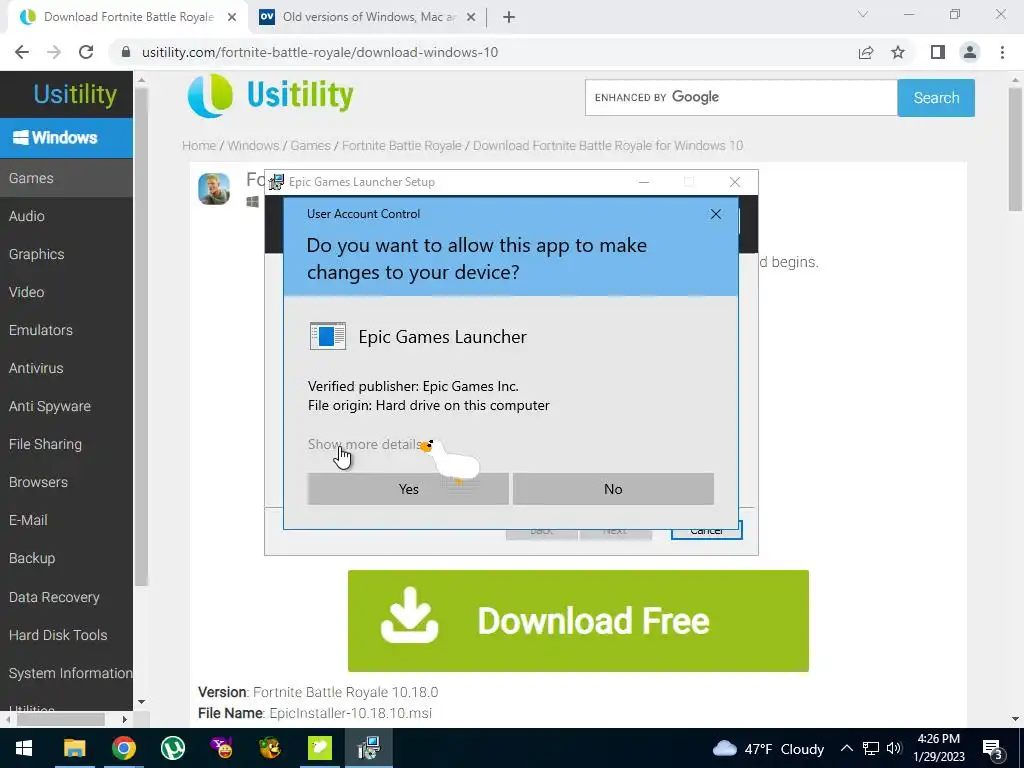
Task: Click the blue Search button
Action: point(936,98)
